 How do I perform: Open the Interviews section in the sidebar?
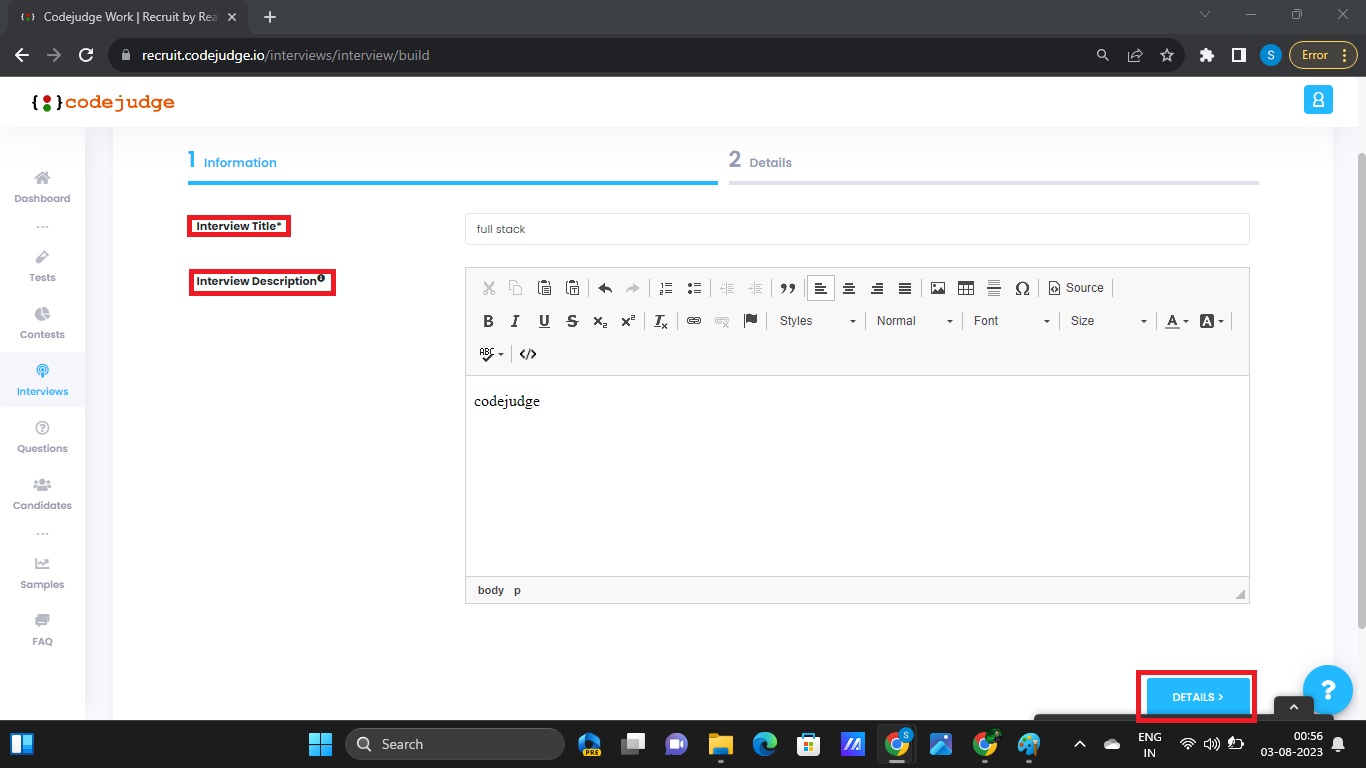41,379
